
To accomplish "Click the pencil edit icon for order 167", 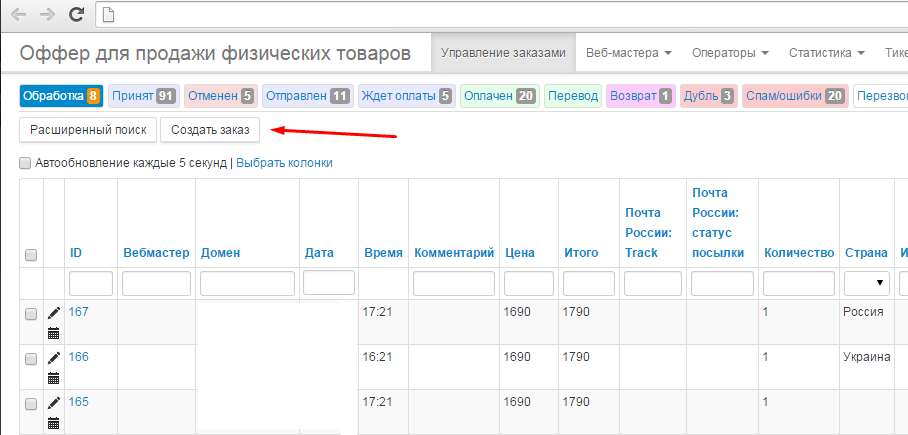I will click(x=54, y=313).
